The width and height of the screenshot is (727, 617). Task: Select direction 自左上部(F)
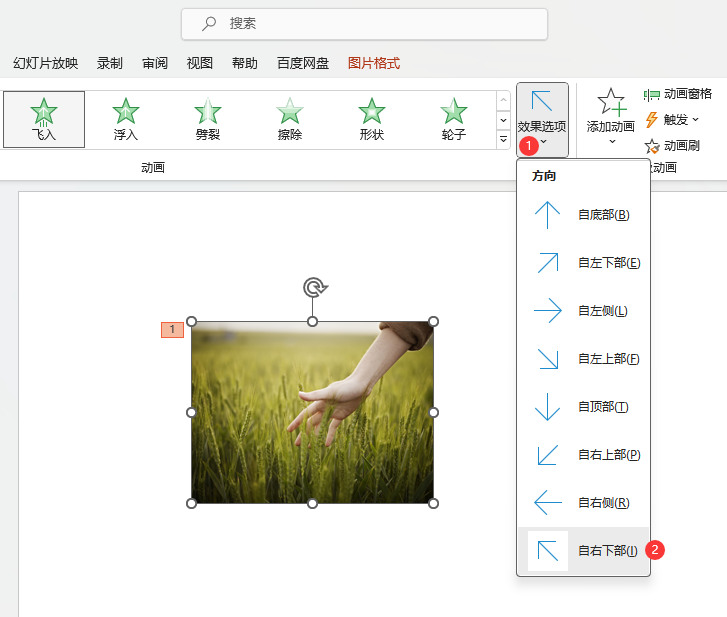[x=583, y=359]
